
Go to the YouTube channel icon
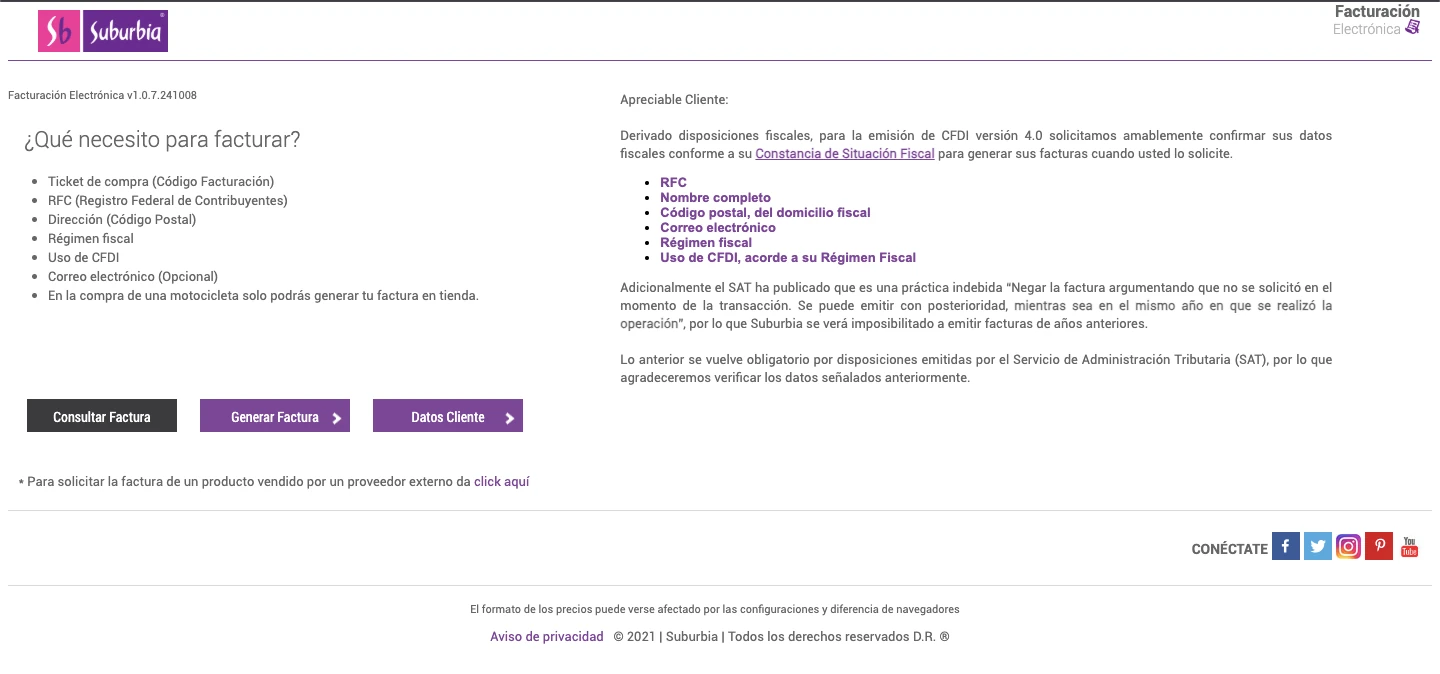1409,546
